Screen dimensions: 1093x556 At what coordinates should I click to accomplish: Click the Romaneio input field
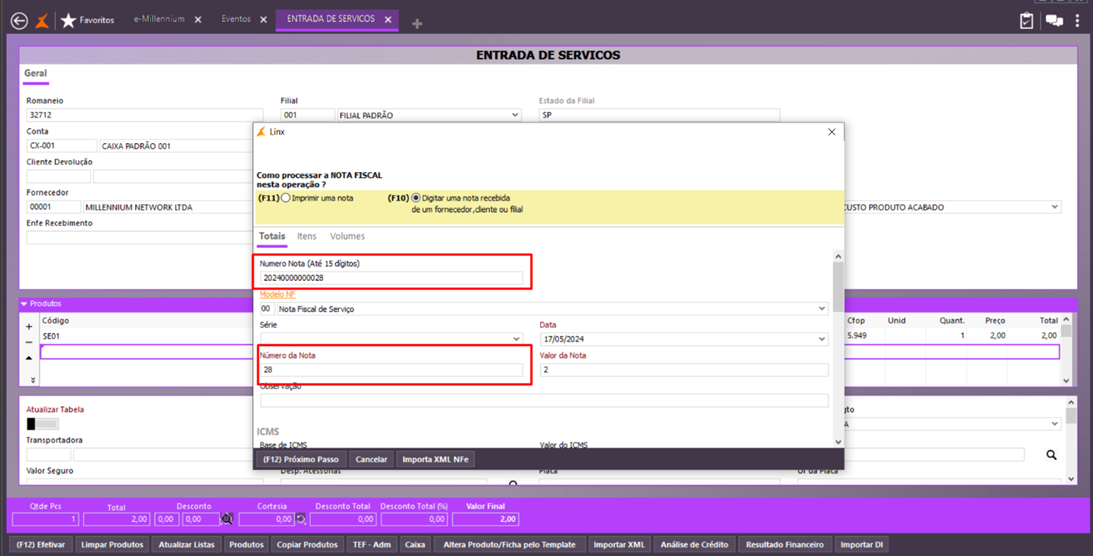pos(145,115)
